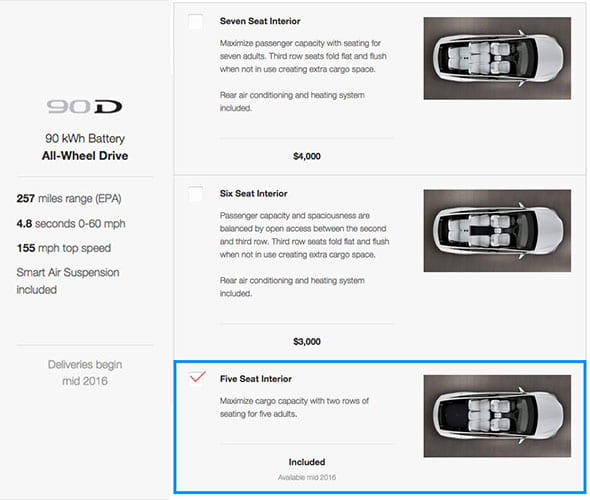
Task: Click the 4.8 seconds 0-60 mph spec
Action: point(71,223)
